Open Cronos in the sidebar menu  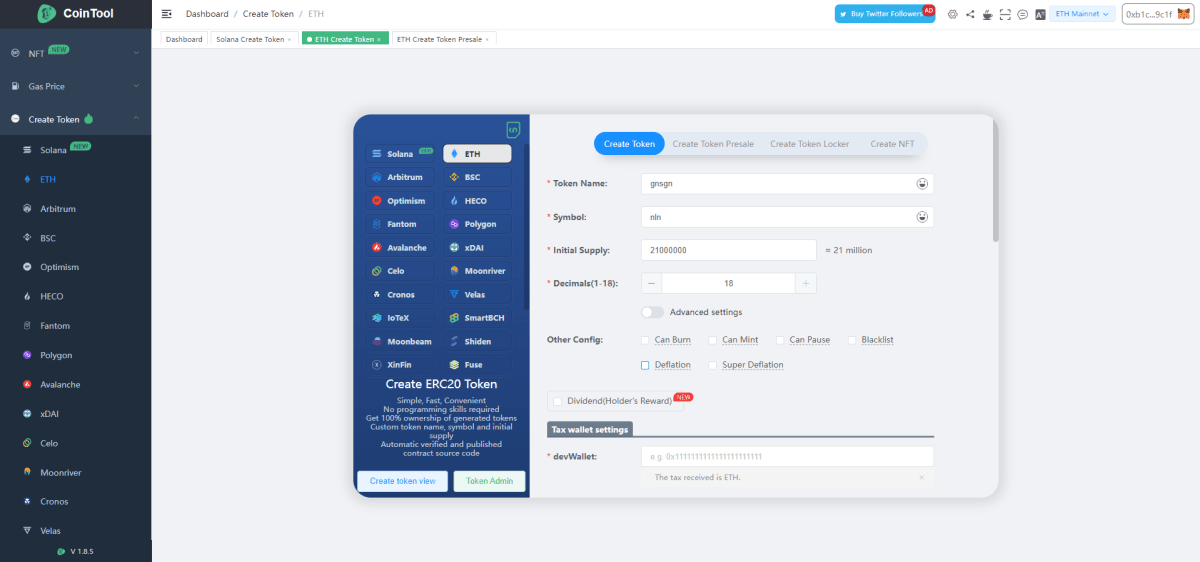76,501
